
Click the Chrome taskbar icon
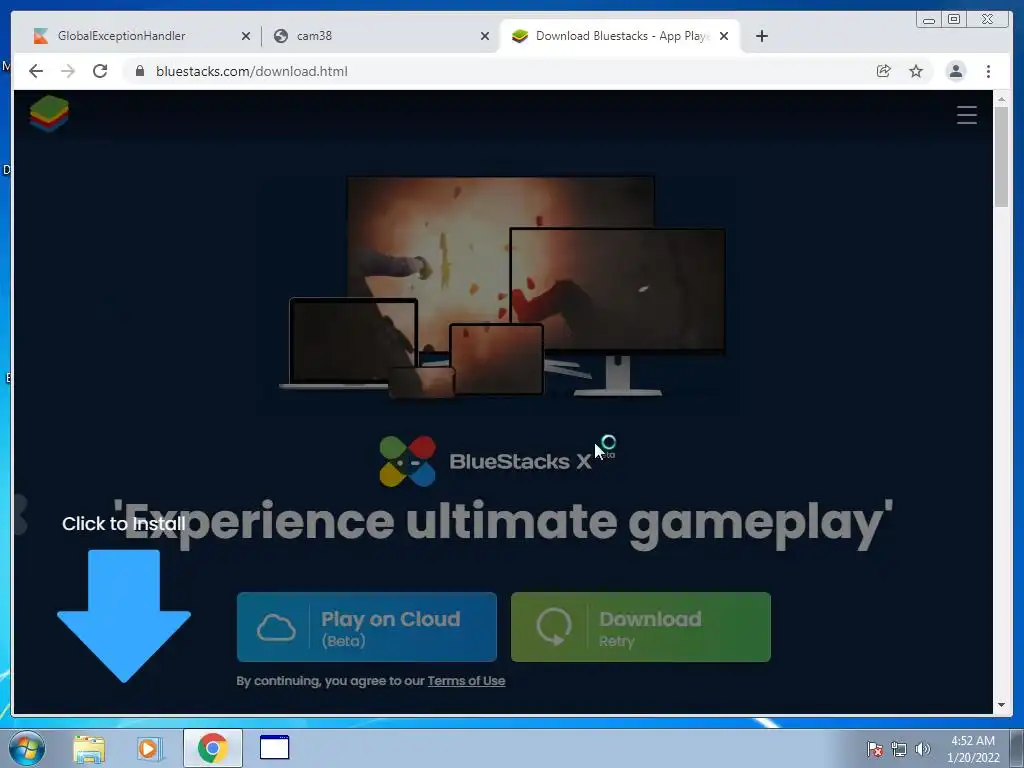point(212,748)
